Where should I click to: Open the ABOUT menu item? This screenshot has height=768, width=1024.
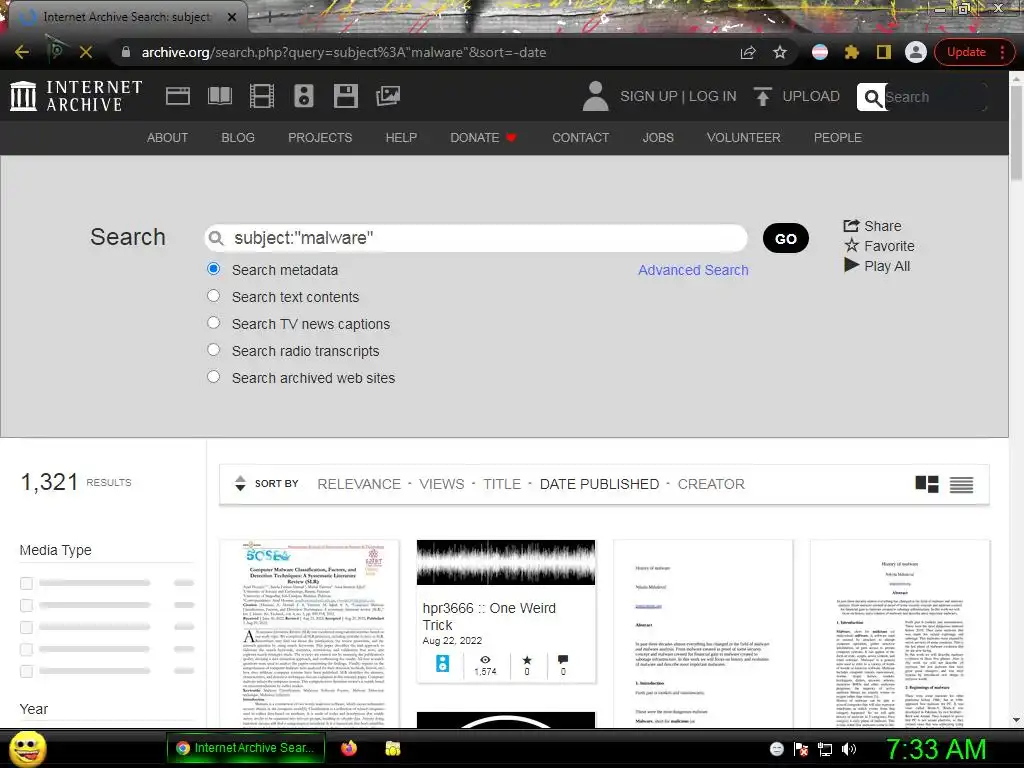167,138
